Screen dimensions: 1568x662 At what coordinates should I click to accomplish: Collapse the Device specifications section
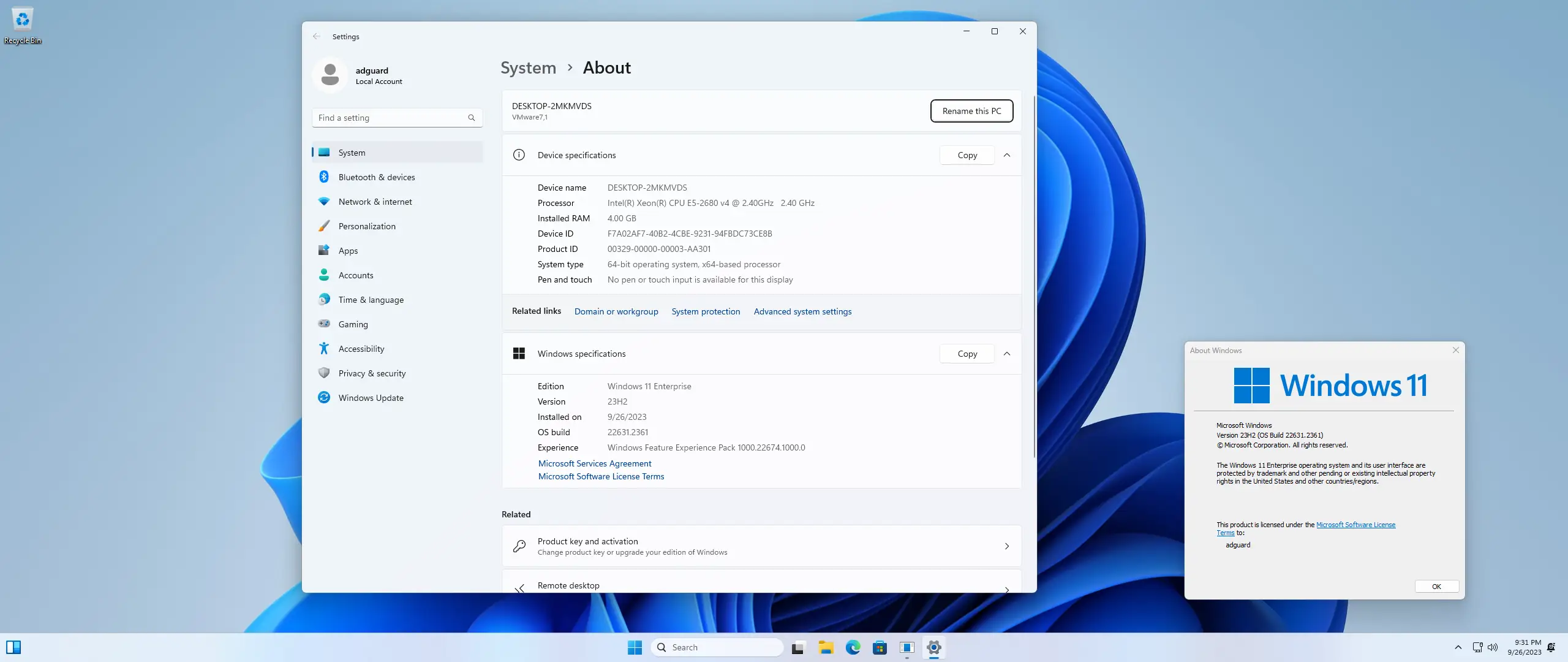[x=1006, y=155]
